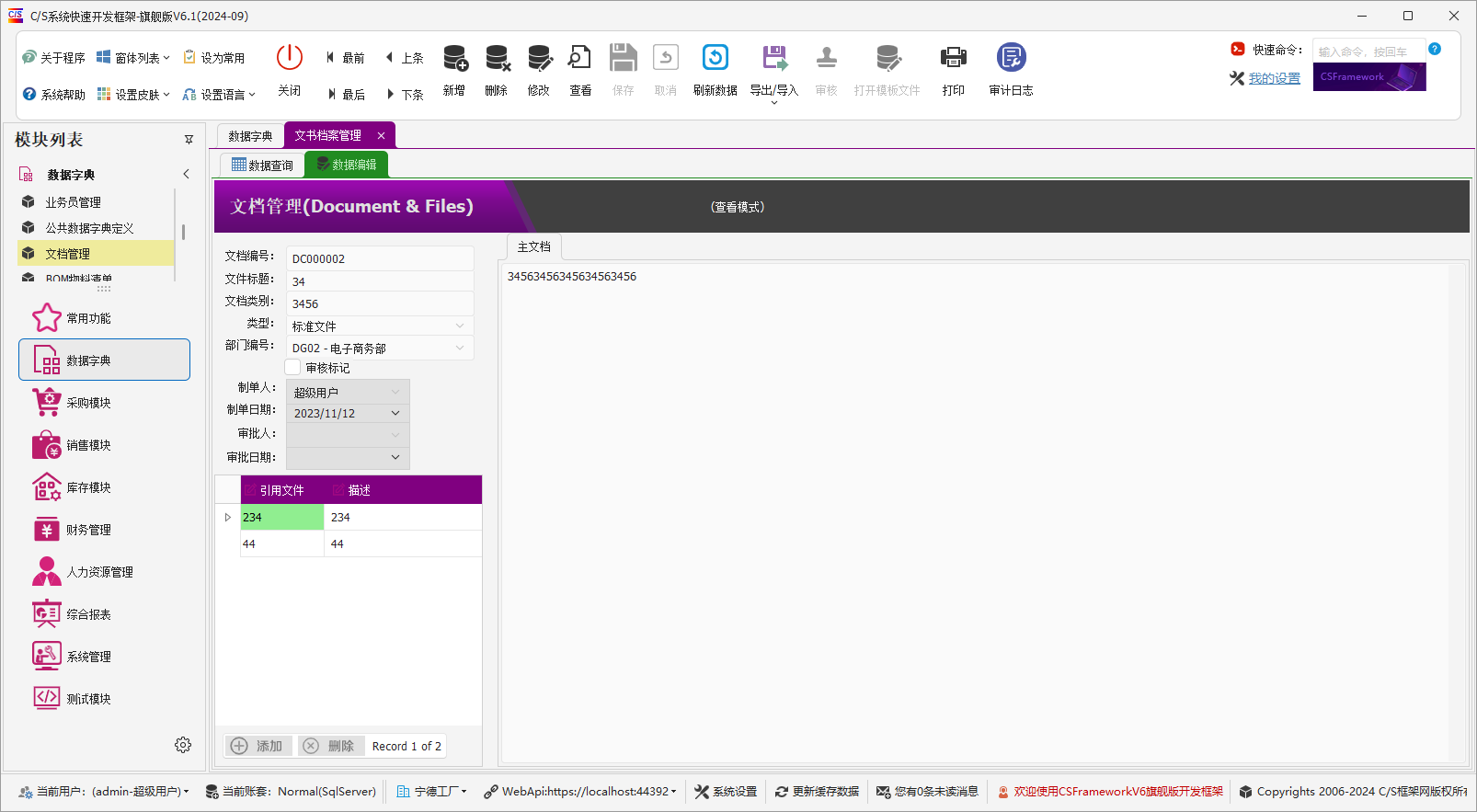The width and height of the screenshot is (1477, 812).
Task: Click the Modify database icon
Action: (539, 58)
